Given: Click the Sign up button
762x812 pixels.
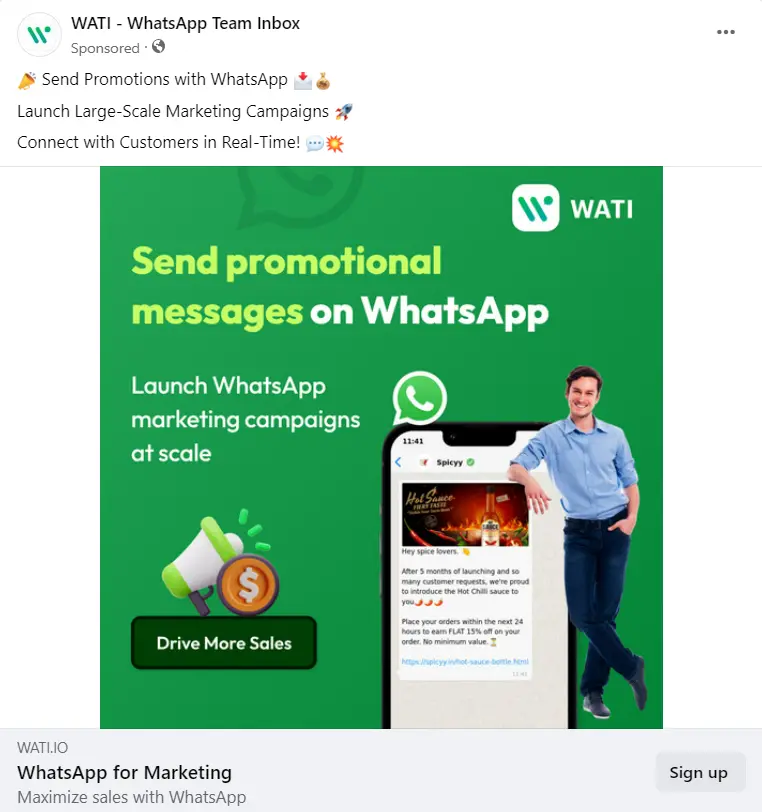Looking at the screenshot, I should [x=700, y=772].
